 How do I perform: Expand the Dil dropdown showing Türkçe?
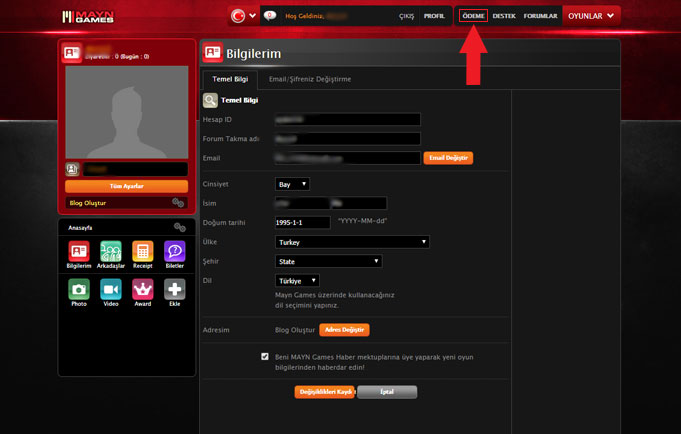(297, 281)
